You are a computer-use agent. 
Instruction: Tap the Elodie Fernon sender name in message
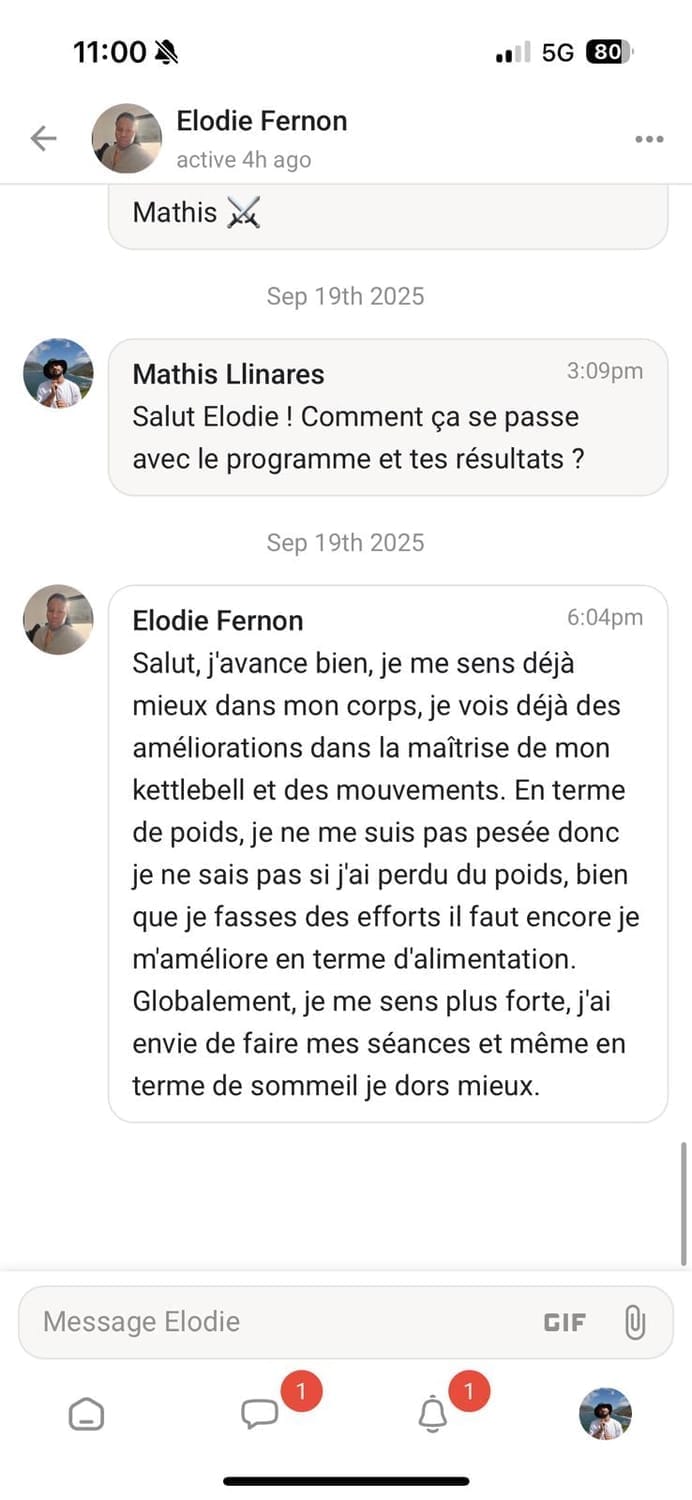pyautogui.click(x=217, y=621)
